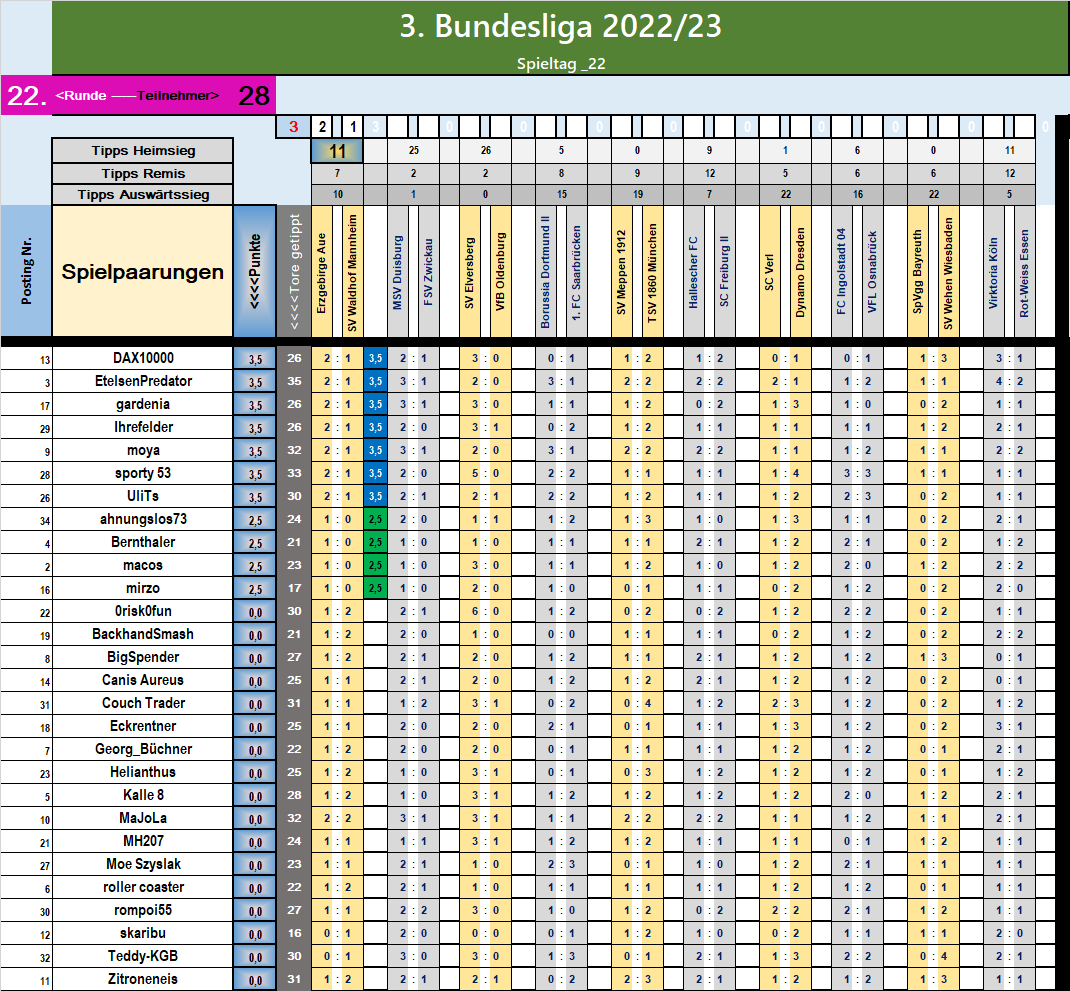Click the participant name 'Ihrefelder'
Image resolution: width=1070 pixels, height=991 pixels.
(143, 427)
